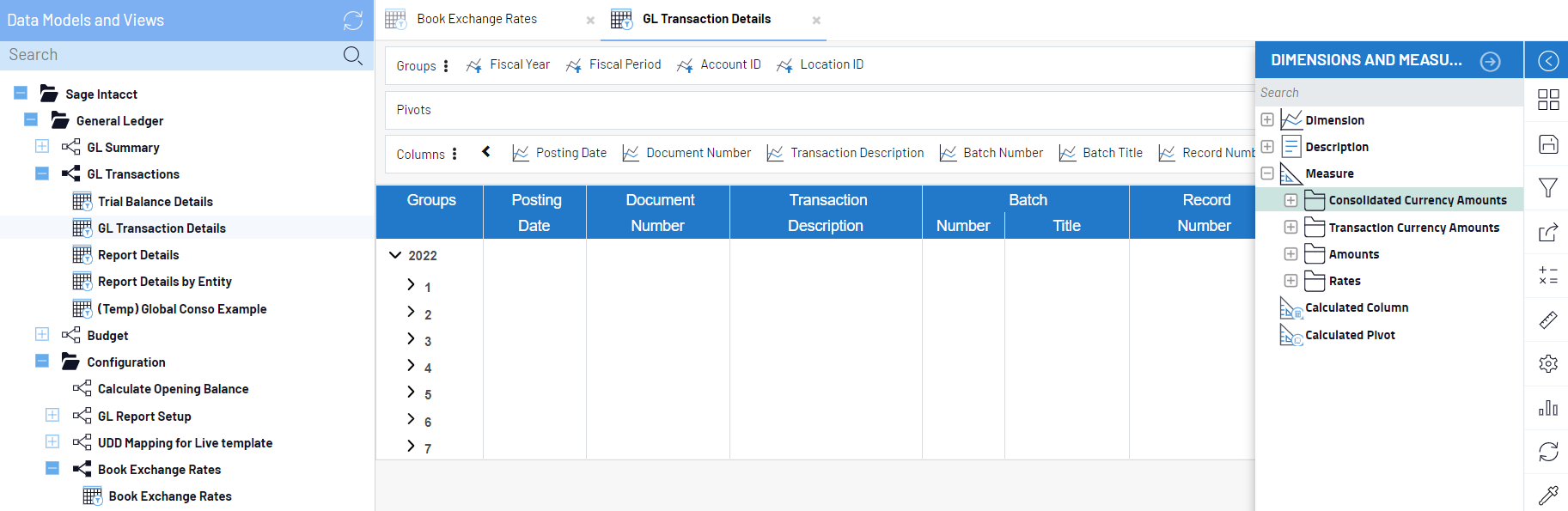
Task: Collapse the Measure tree node
Action: pyautogui.click(x=1267, y=173)
